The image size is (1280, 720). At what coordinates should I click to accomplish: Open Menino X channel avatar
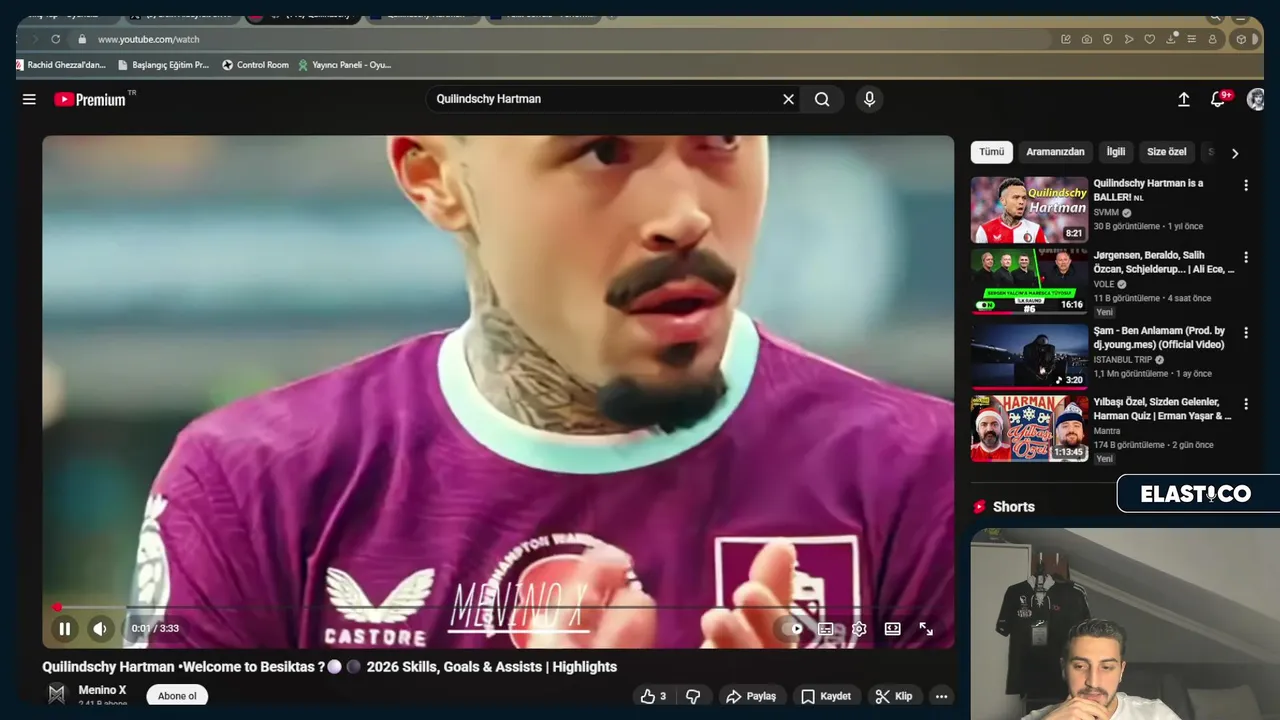[x=57, y=694]
